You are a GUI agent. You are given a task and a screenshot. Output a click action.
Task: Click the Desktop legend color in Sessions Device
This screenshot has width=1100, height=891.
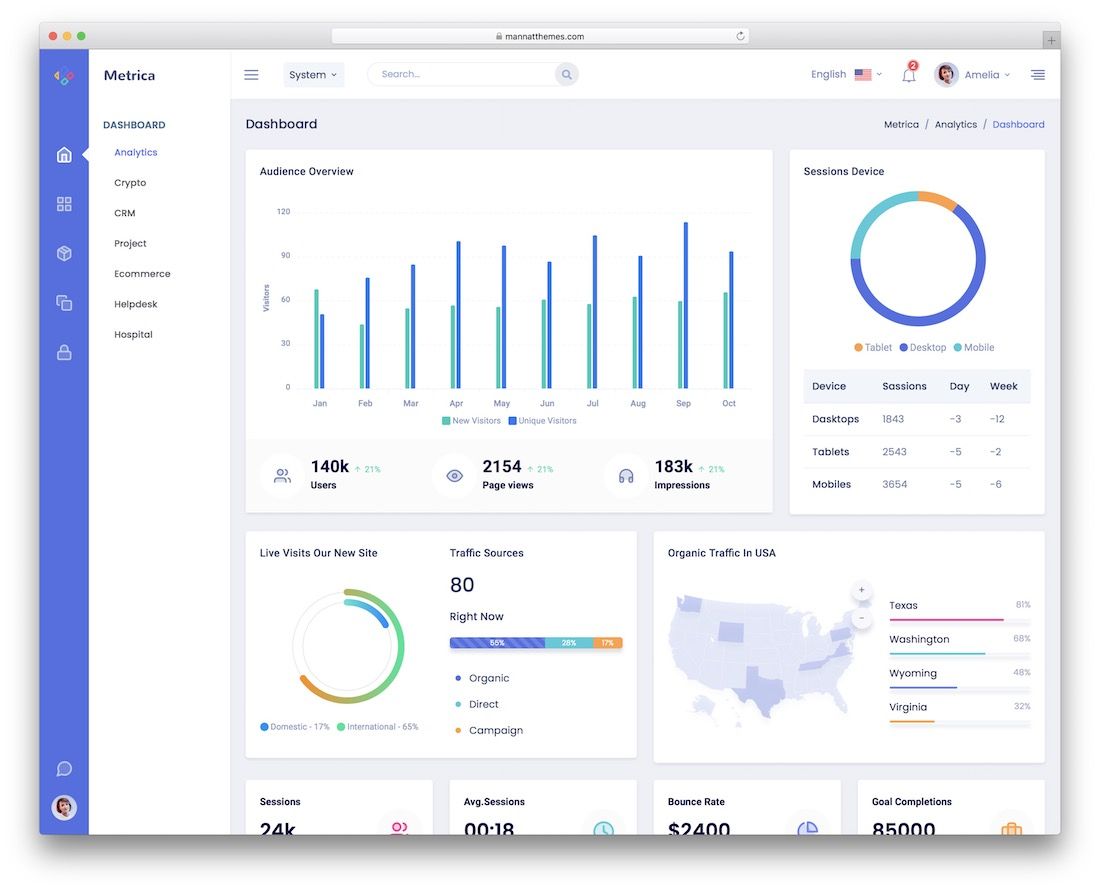tap(904, 347)
